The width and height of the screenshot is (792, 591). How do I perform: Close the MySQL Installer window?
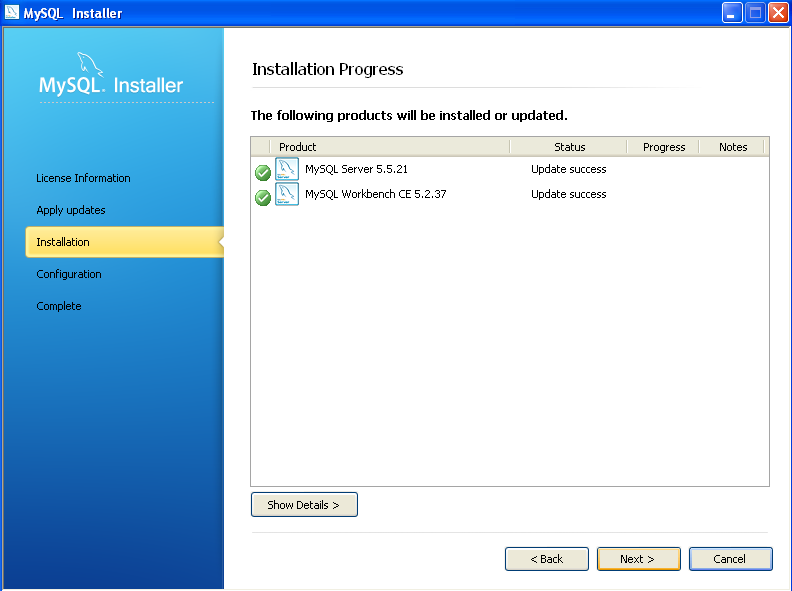coord(778,13)
